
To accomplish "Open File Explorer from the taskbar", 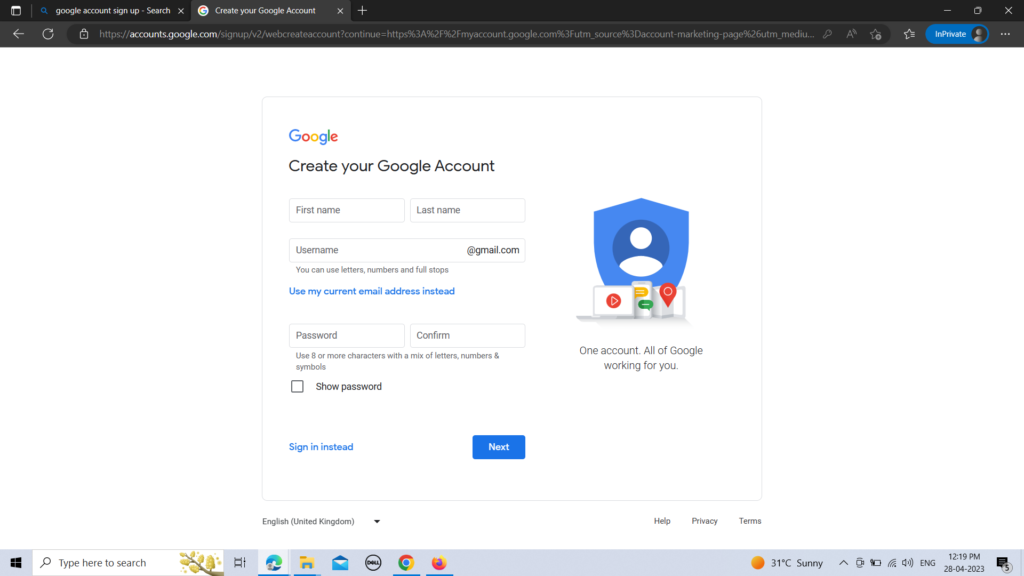I will (x=307, y=563).
